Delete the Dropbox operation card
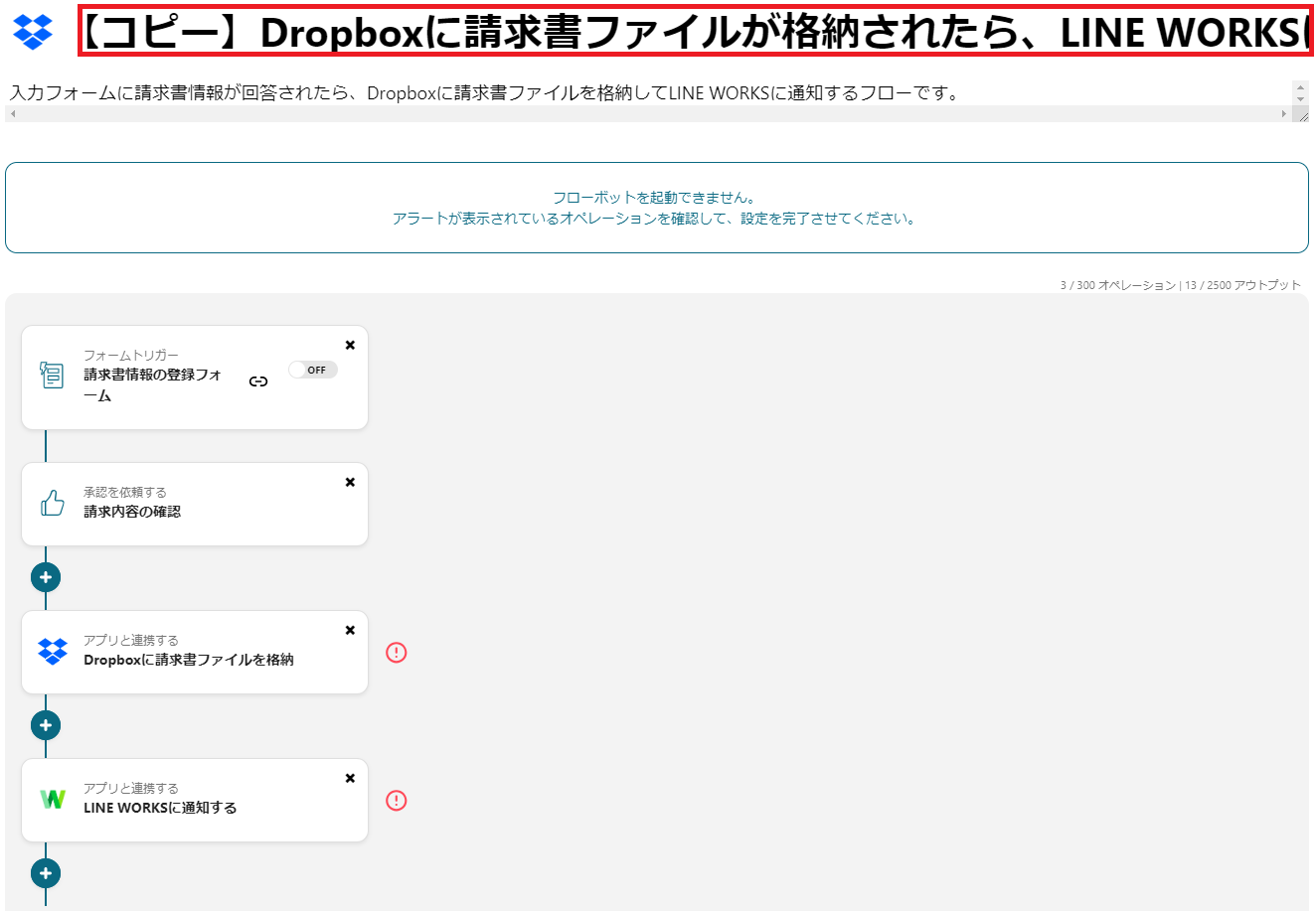The image size is (1316, 911). pyautogui.click(x=350, y=630)
